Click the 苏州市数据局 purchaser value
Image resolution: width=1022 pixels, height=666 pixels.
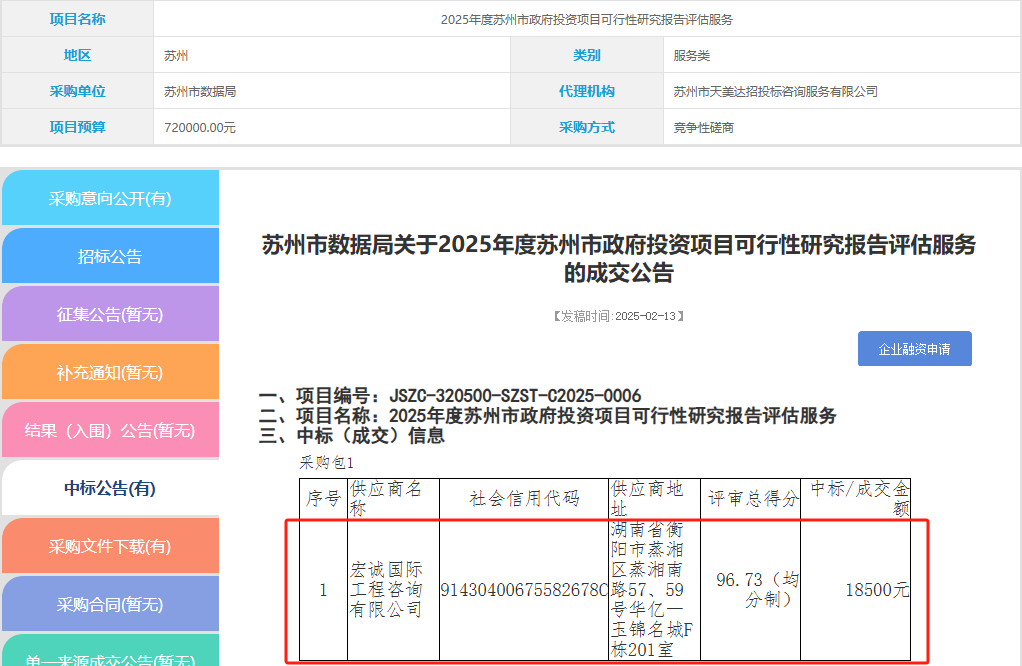200,91
